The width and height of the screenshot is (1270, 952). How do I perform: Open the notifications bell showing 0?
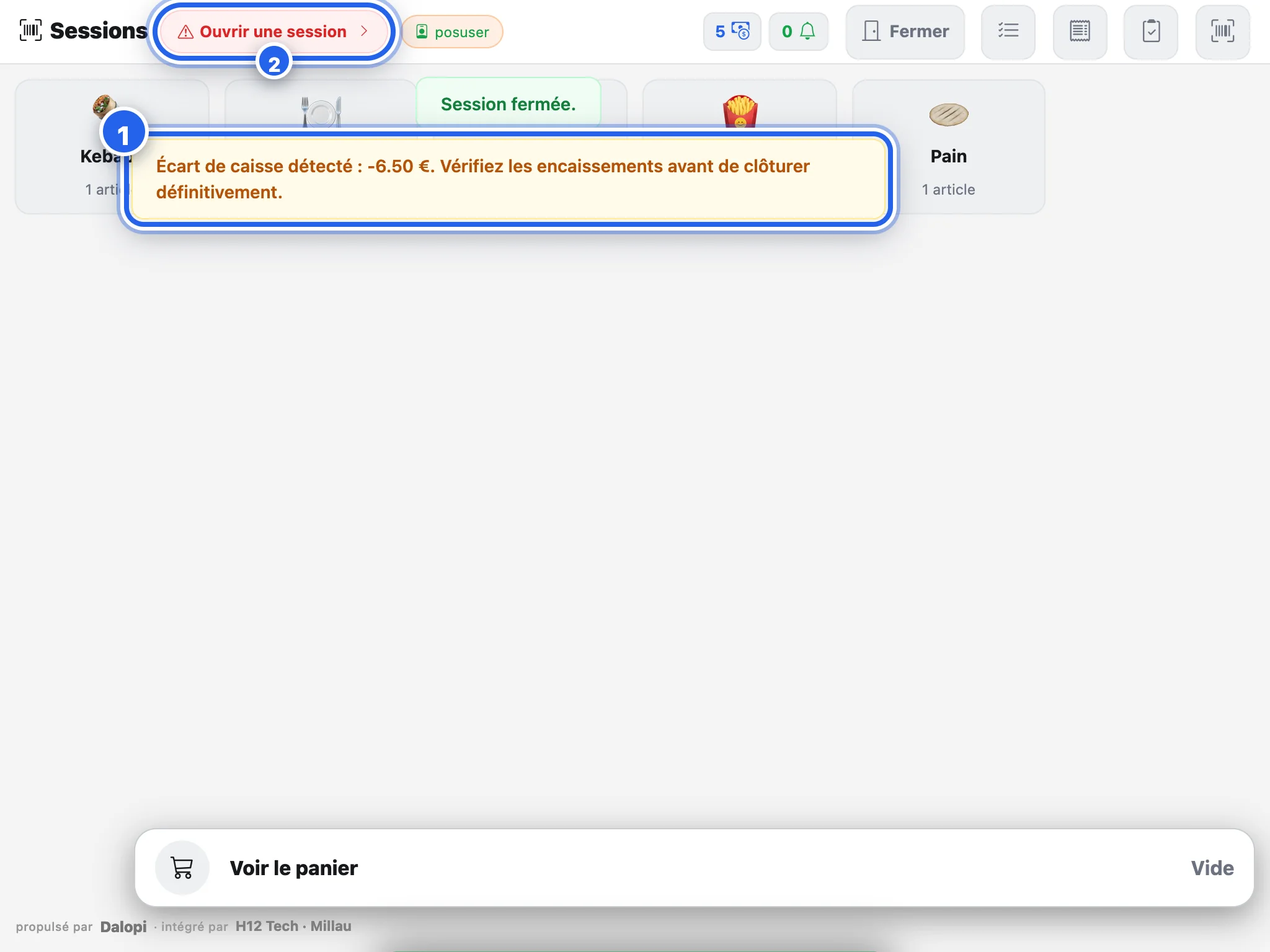pos(798,31)
